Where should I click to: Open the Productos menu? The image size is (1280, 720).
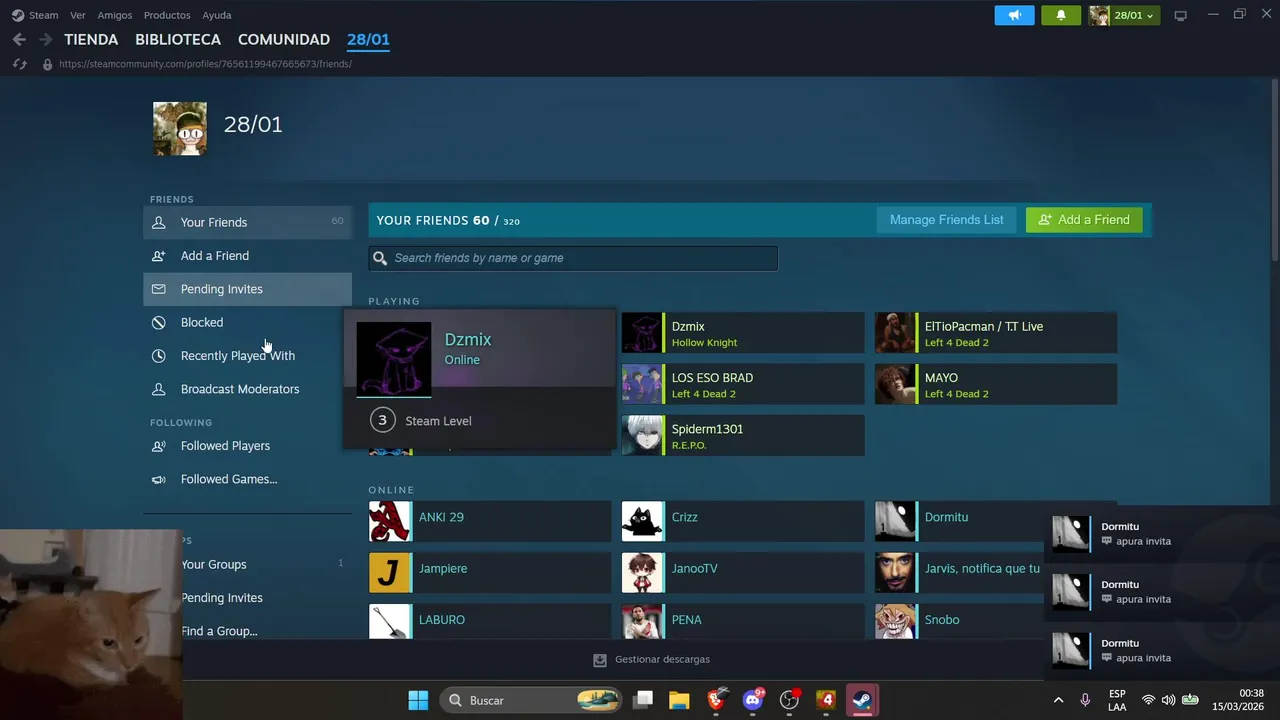click(x=167, y=15)
